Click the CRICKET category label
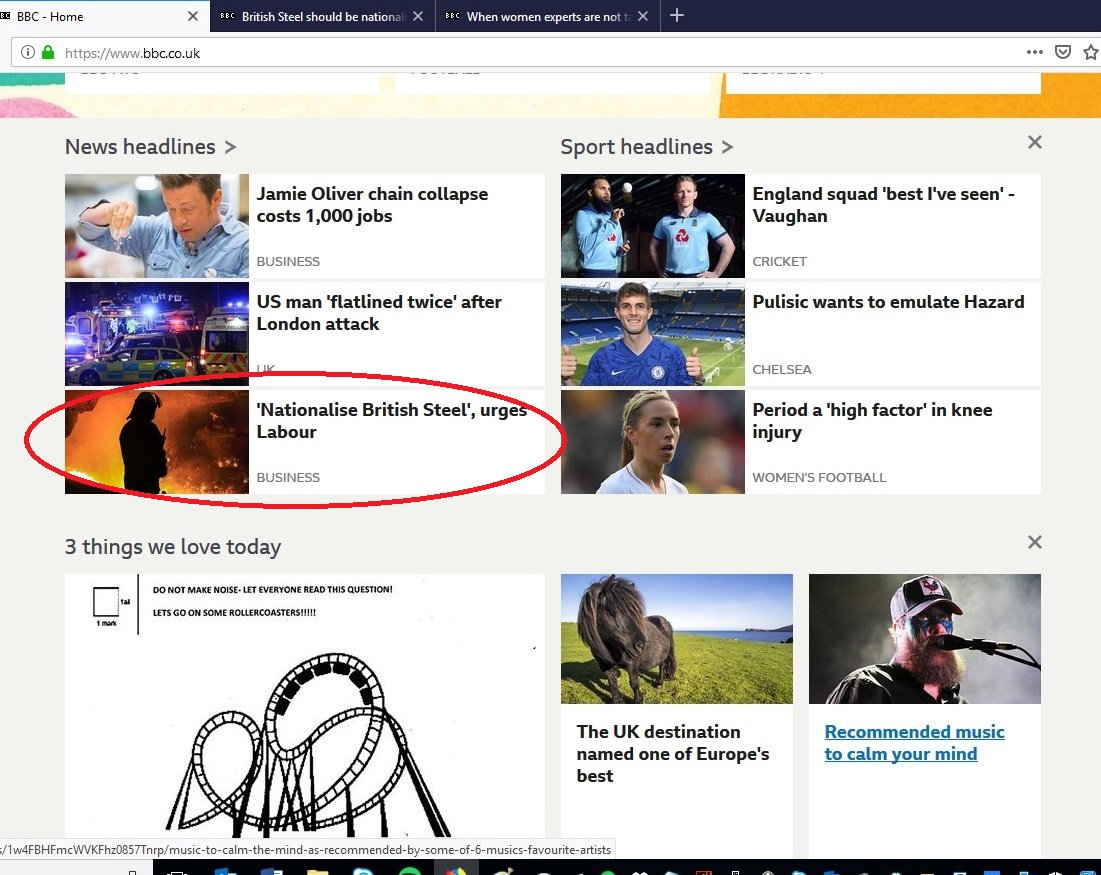Screen dimensions: 1101x875 (x=779, y=261)
